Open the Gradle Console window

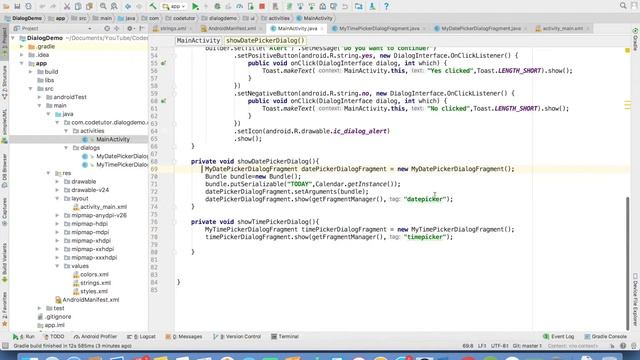coord(605,337)
